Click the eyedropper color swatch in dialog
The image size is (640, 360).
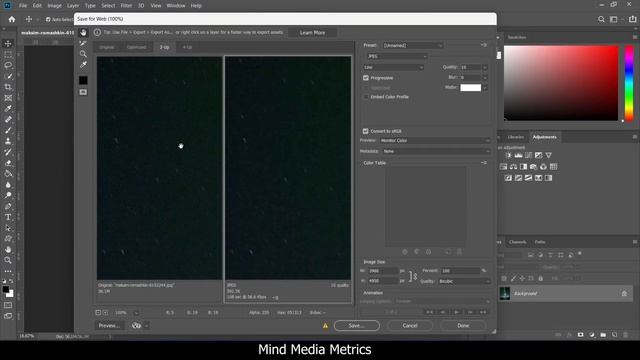tap(83, 80)
